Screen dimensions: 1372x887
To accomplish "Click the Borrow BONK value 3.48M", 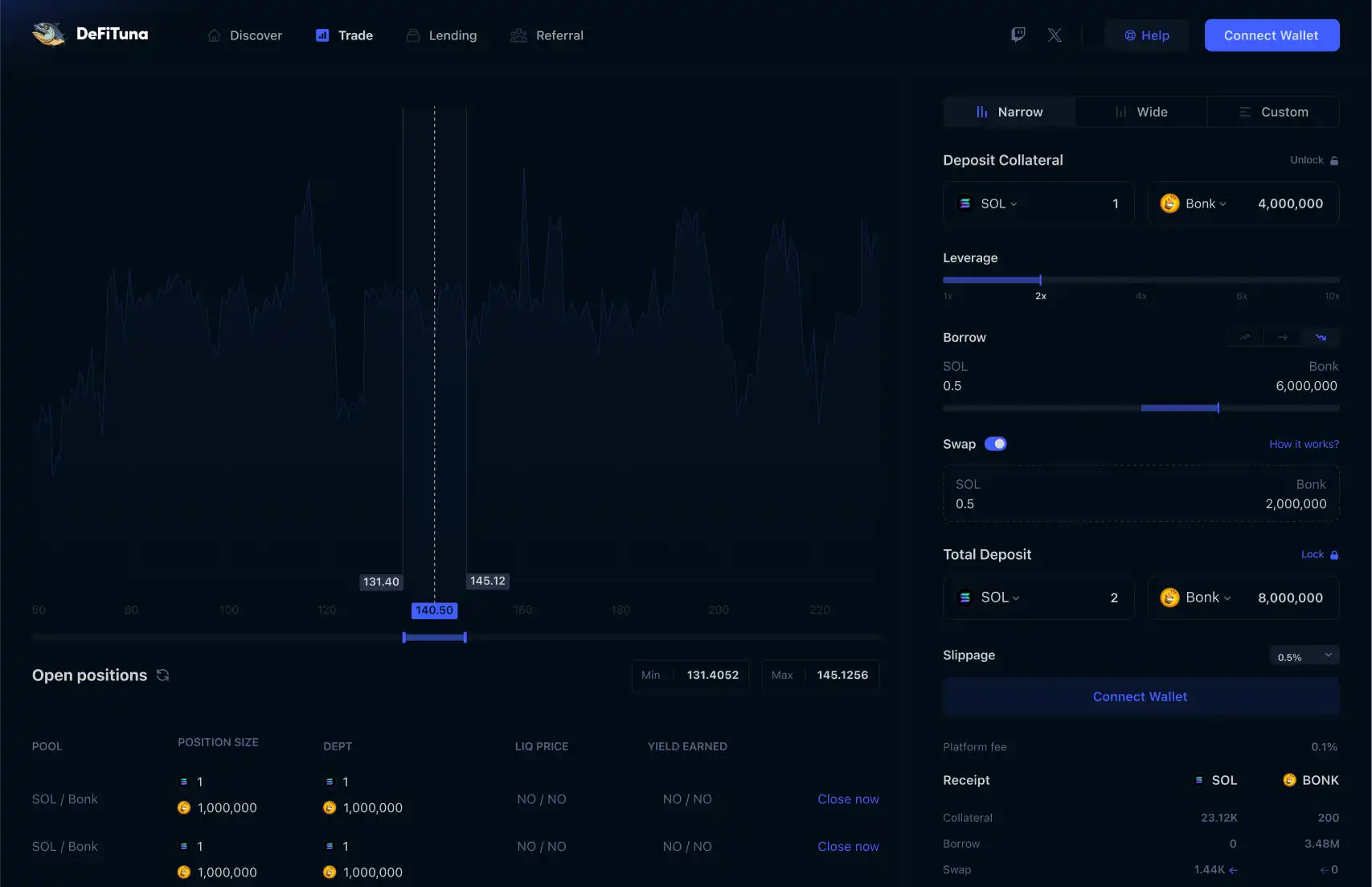I will coord(1321,844).
